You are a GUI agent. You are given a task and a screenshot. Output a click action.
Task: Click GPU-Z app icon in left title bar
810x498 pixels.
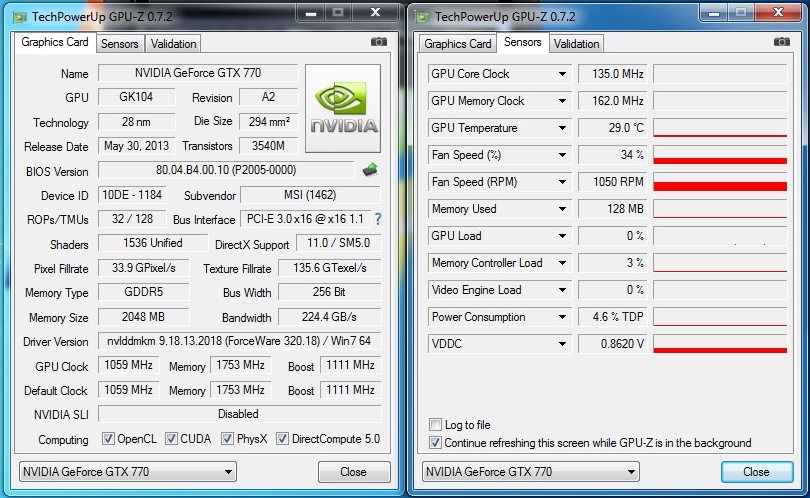tap(20, 17)
